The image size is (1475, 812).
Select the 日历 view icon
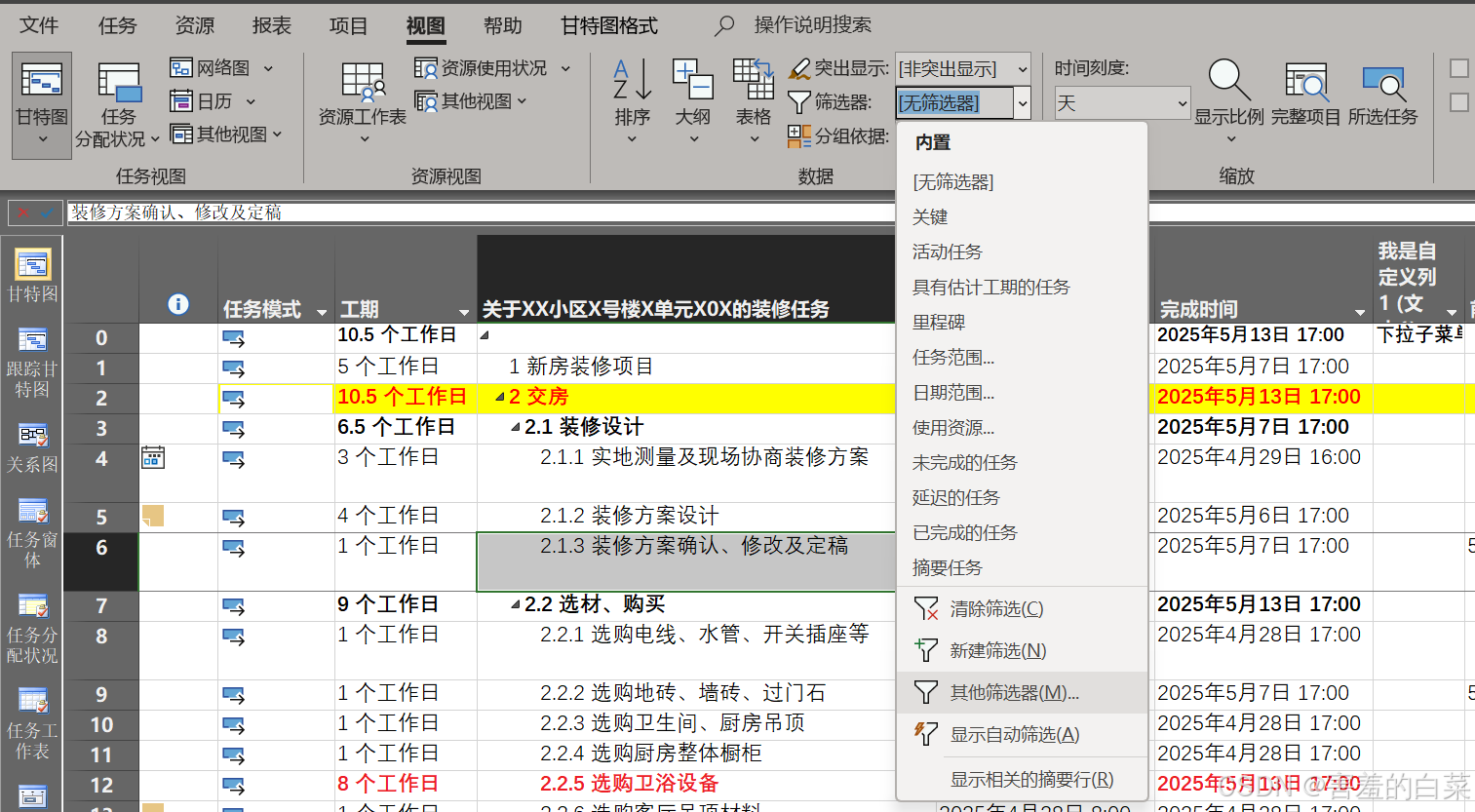tap(181, 100)
